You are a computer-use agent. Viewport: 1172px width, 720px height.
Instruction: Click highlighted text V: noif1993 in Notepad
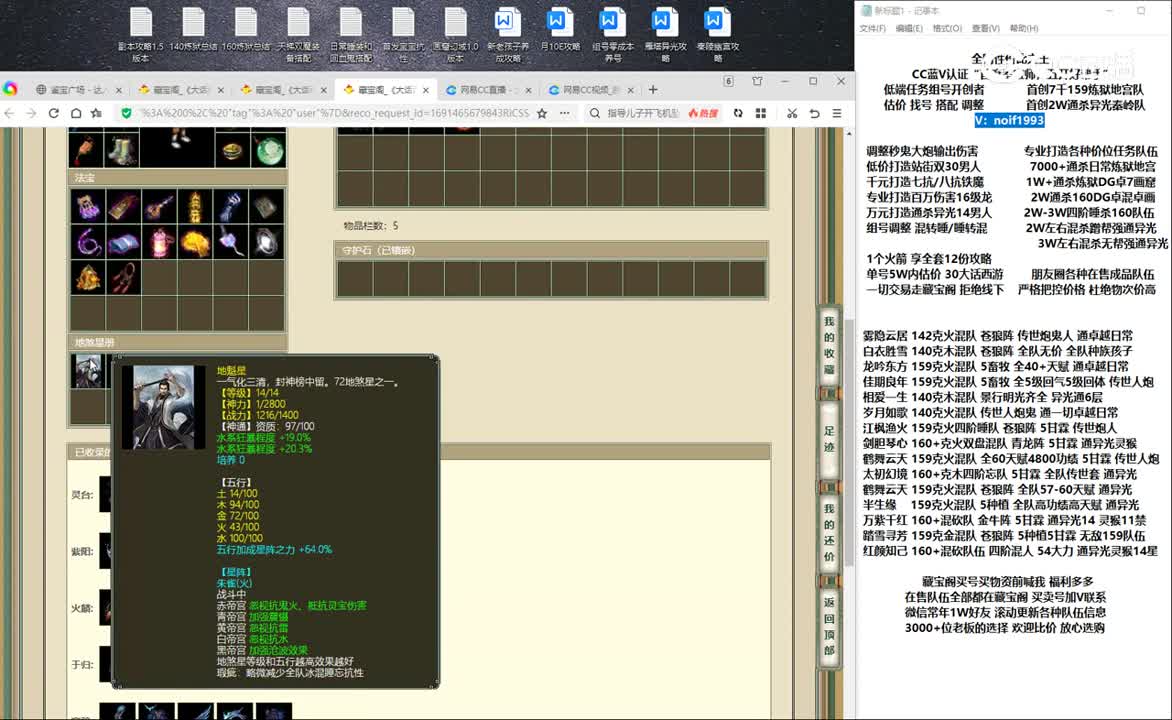1009,120
